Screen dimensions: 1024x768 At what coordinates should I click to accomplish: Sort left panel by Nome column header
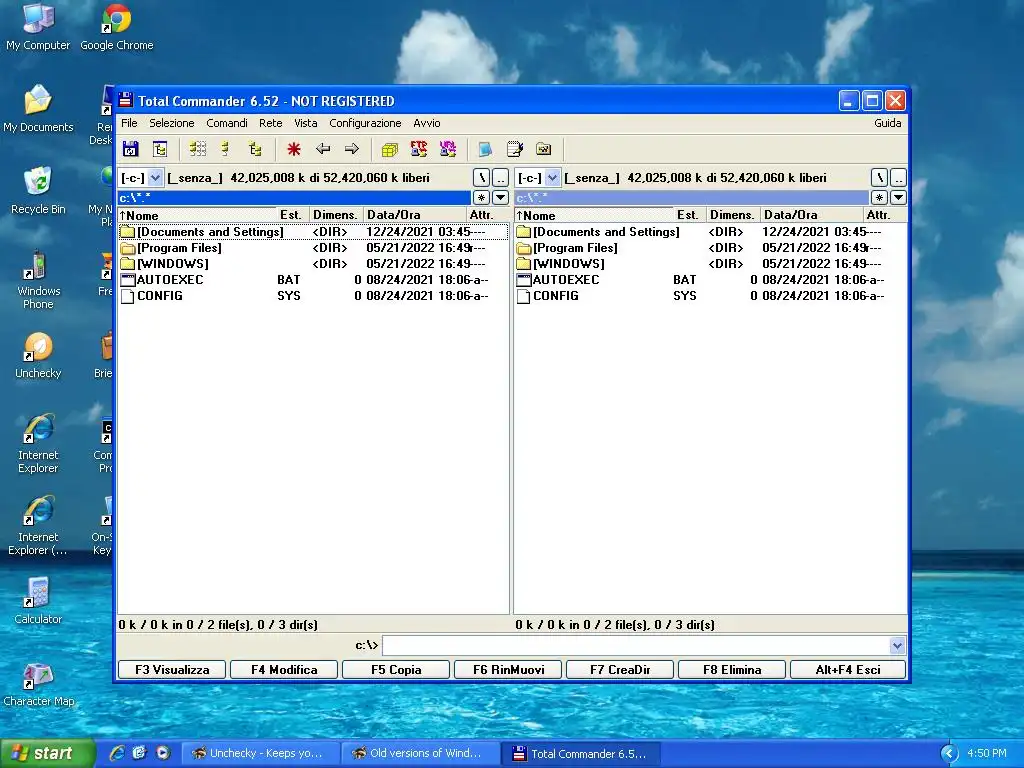pyautogui.click(x=197, y=215)
